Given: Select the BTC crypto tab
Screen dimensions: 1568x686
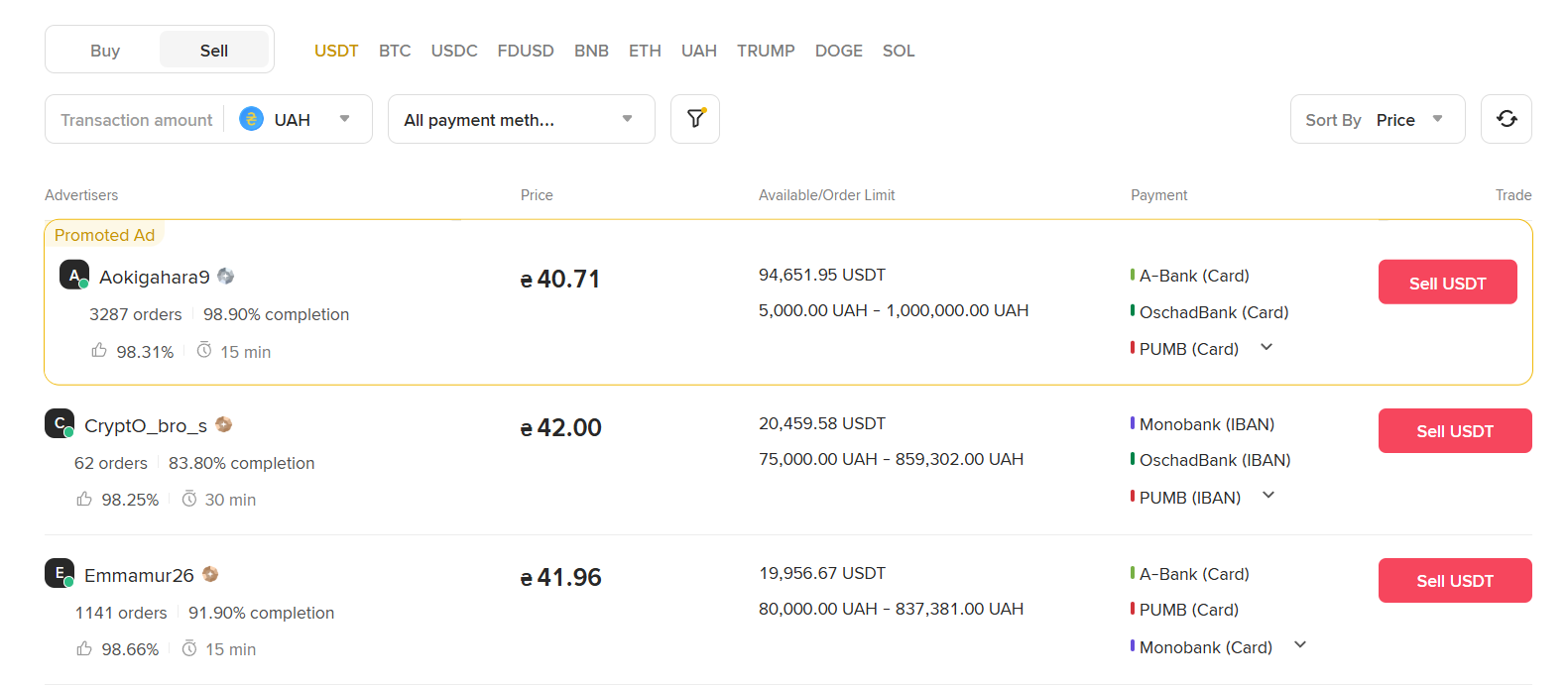Looking at the screenshot, I should click(x=395, y=51).
